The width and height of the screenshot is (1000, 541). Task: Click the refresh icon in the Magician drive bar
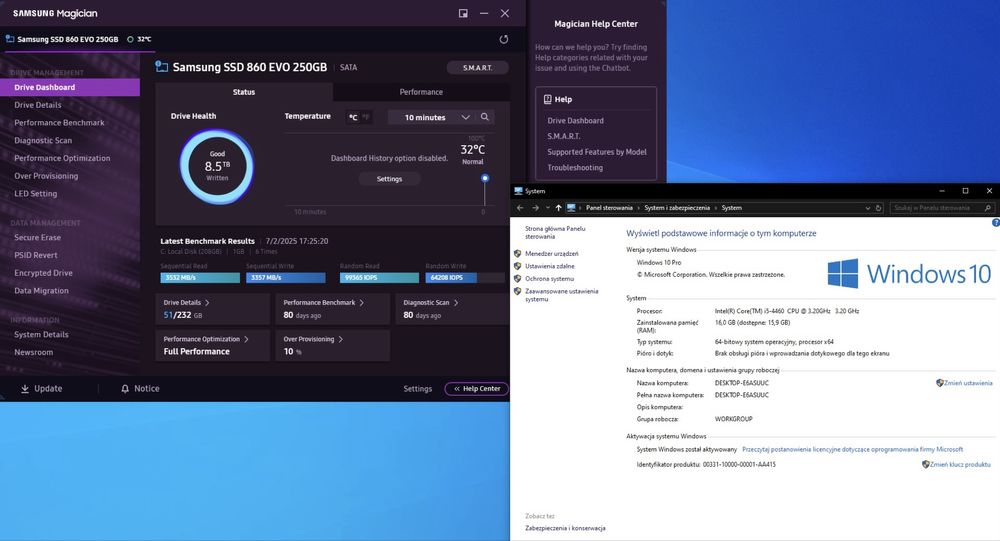click(x=504, y=39)
